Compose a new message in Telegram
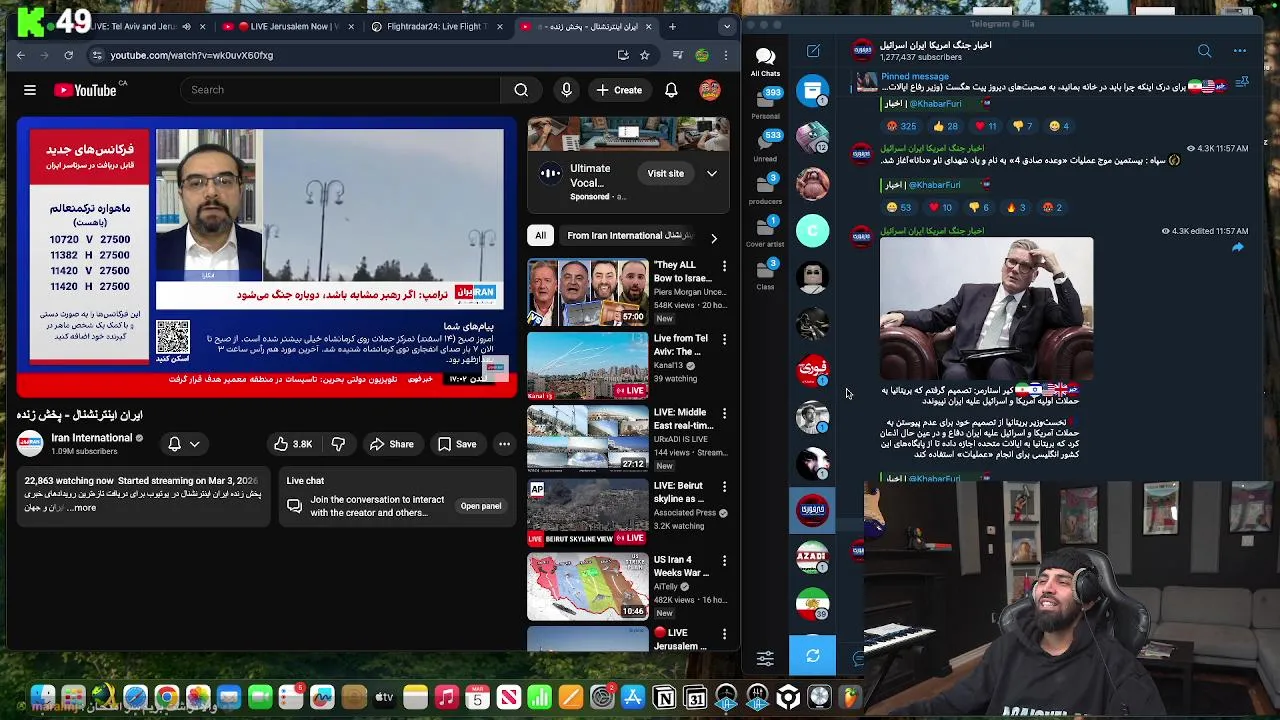 (x=813, y=51)
